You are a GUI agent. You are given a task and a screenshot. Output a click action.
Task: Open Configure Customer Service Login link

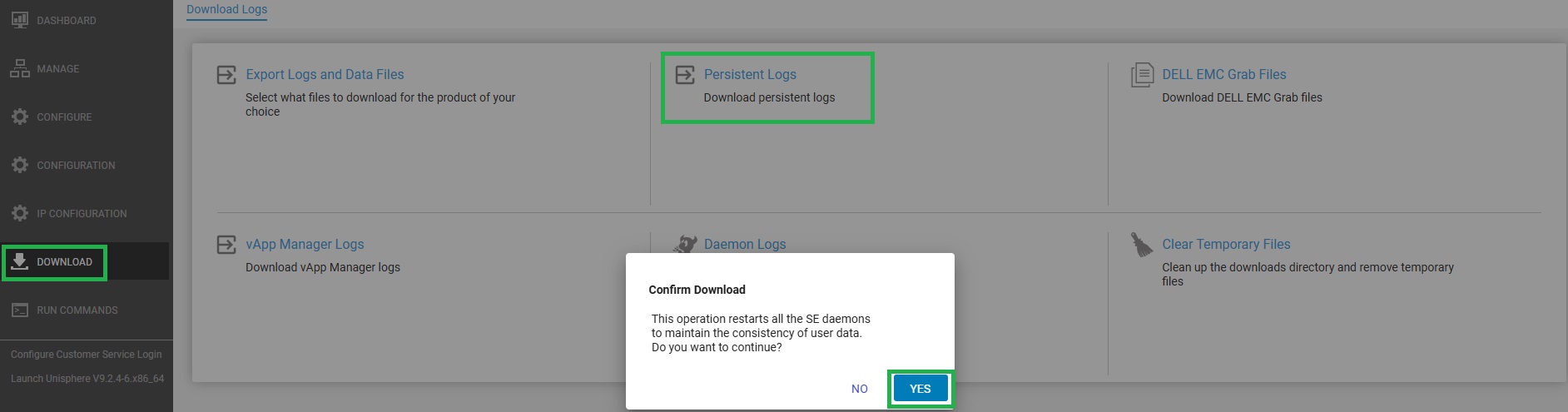click(x=86, y=354)
